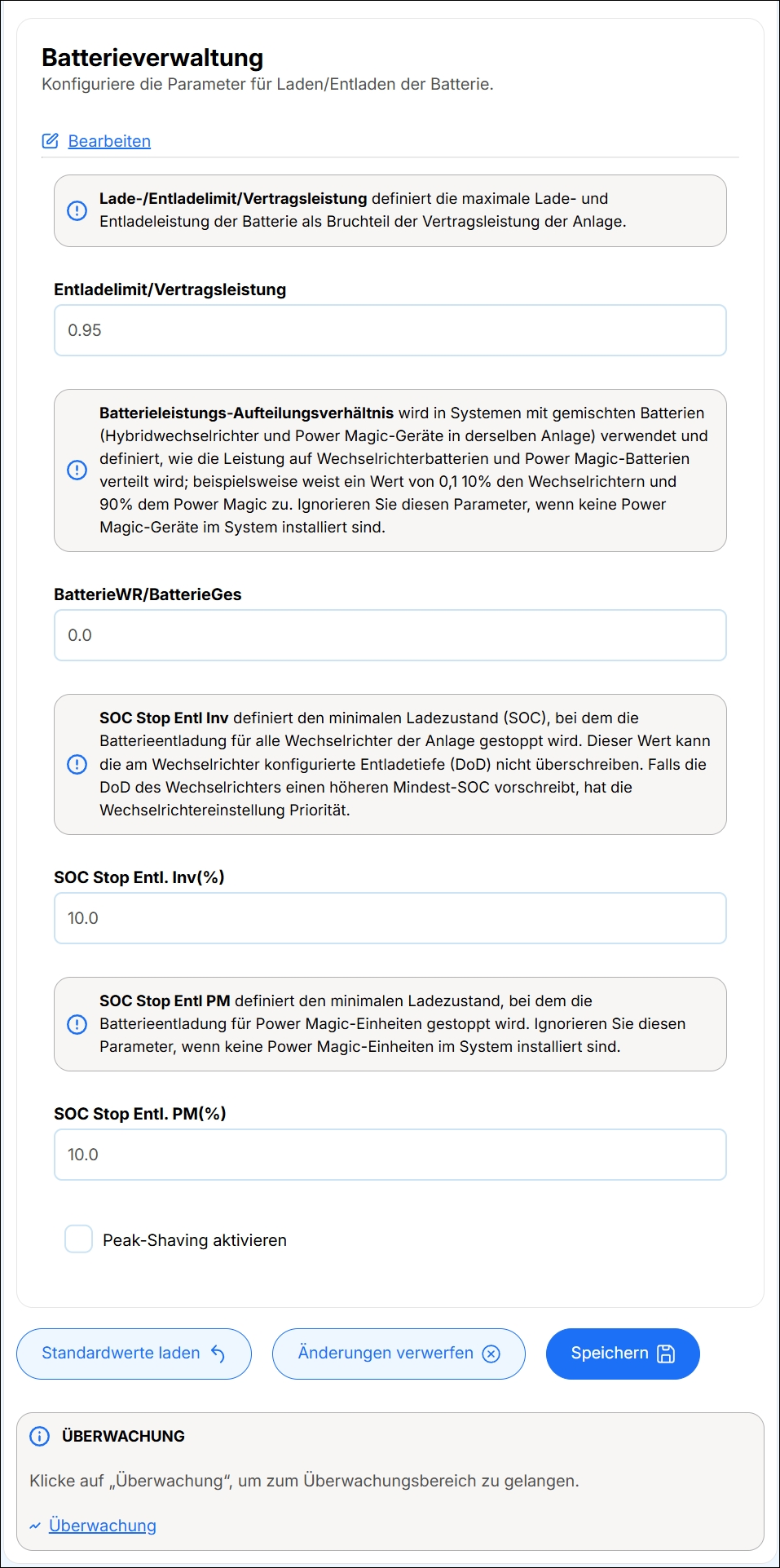Select the SOC Stop Entl. Inv(%) field
The image size is (780, 1568).
(x=390, y=918)
